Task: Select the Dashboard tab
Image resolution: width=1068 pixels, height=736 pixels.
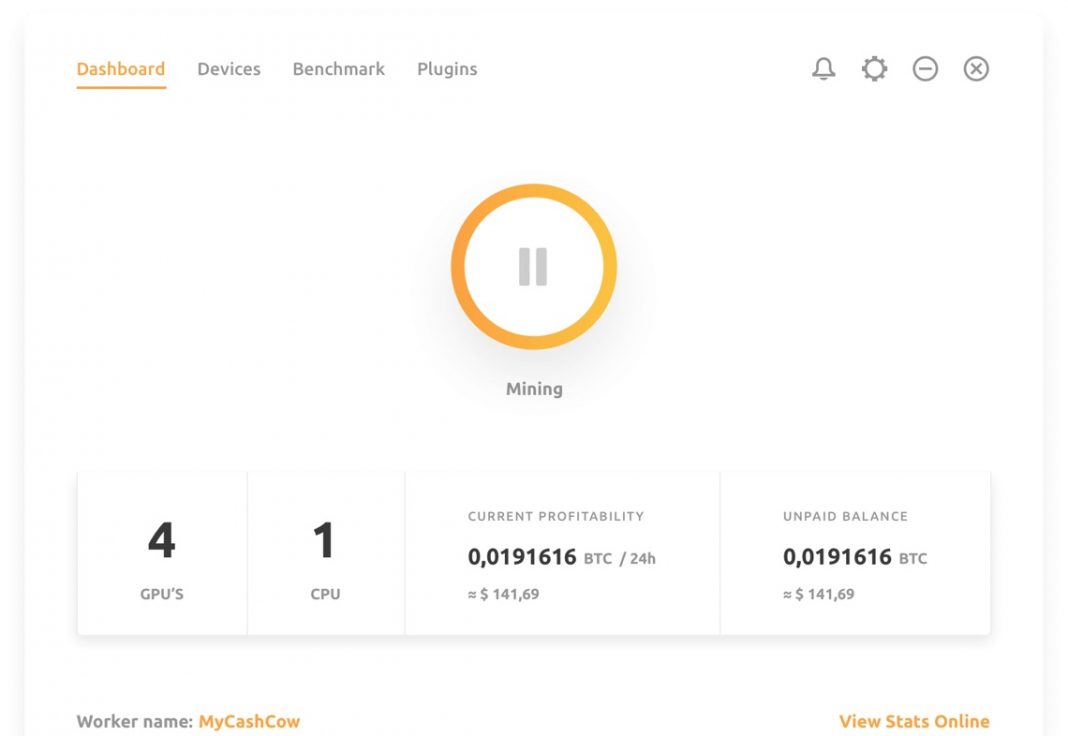Action: [120, 68]
